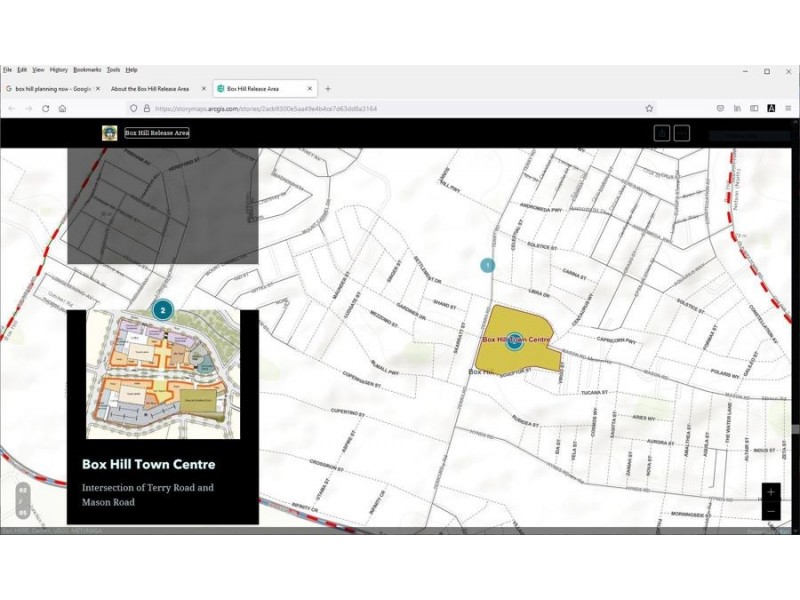
Task: Switch to the 'box hill planning nsw' Google tab
Action: pos(48,88)
